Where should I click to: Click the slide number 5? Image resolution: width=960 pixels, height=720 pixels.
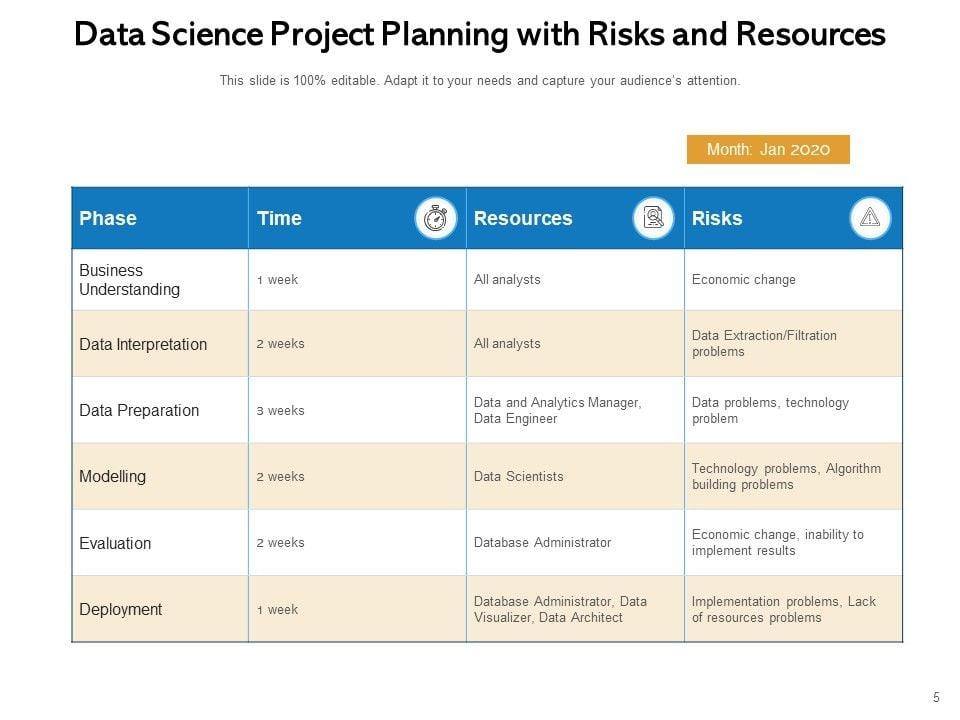936,698
